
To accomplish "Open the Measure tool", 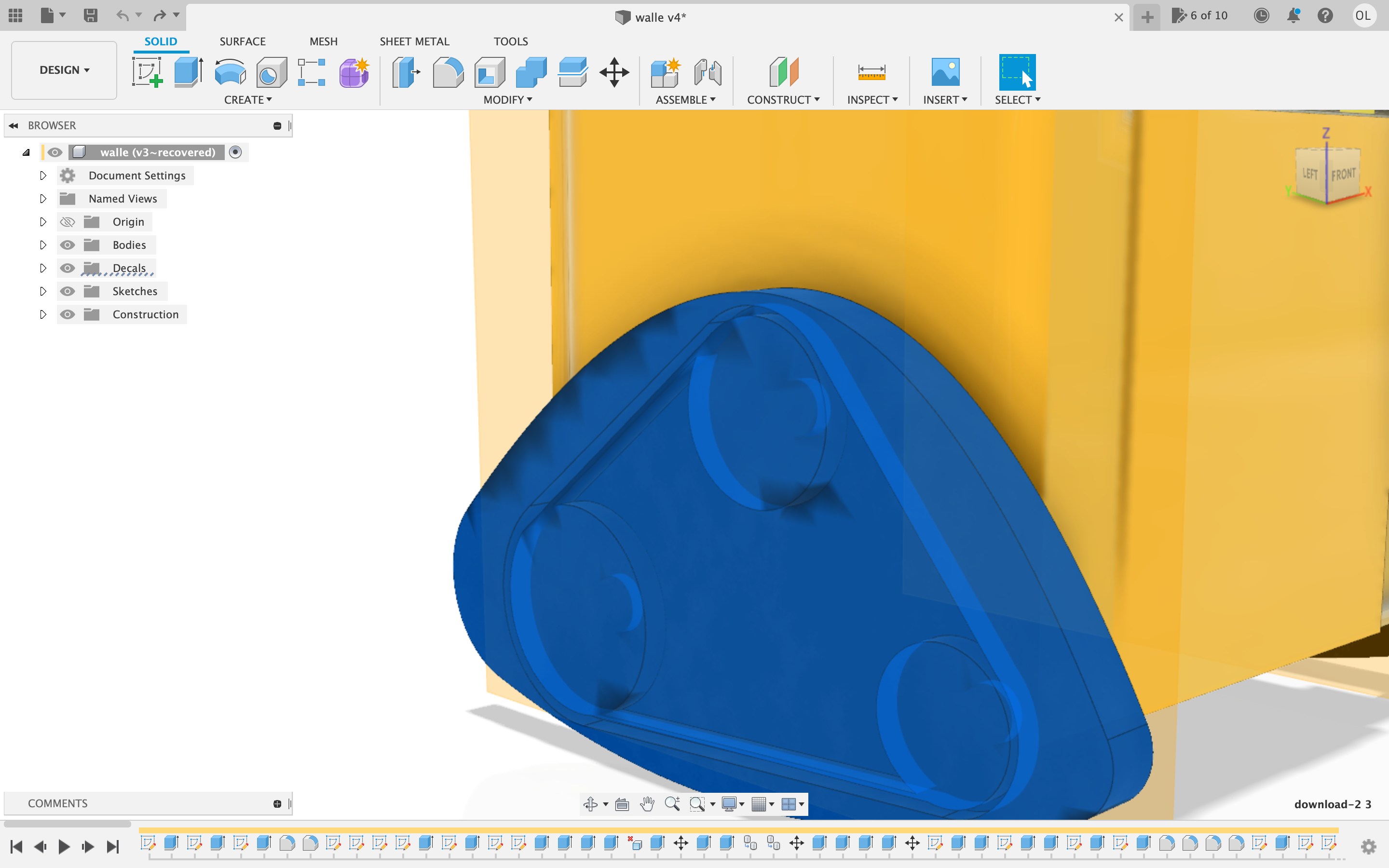I will (x=872, y=72).
